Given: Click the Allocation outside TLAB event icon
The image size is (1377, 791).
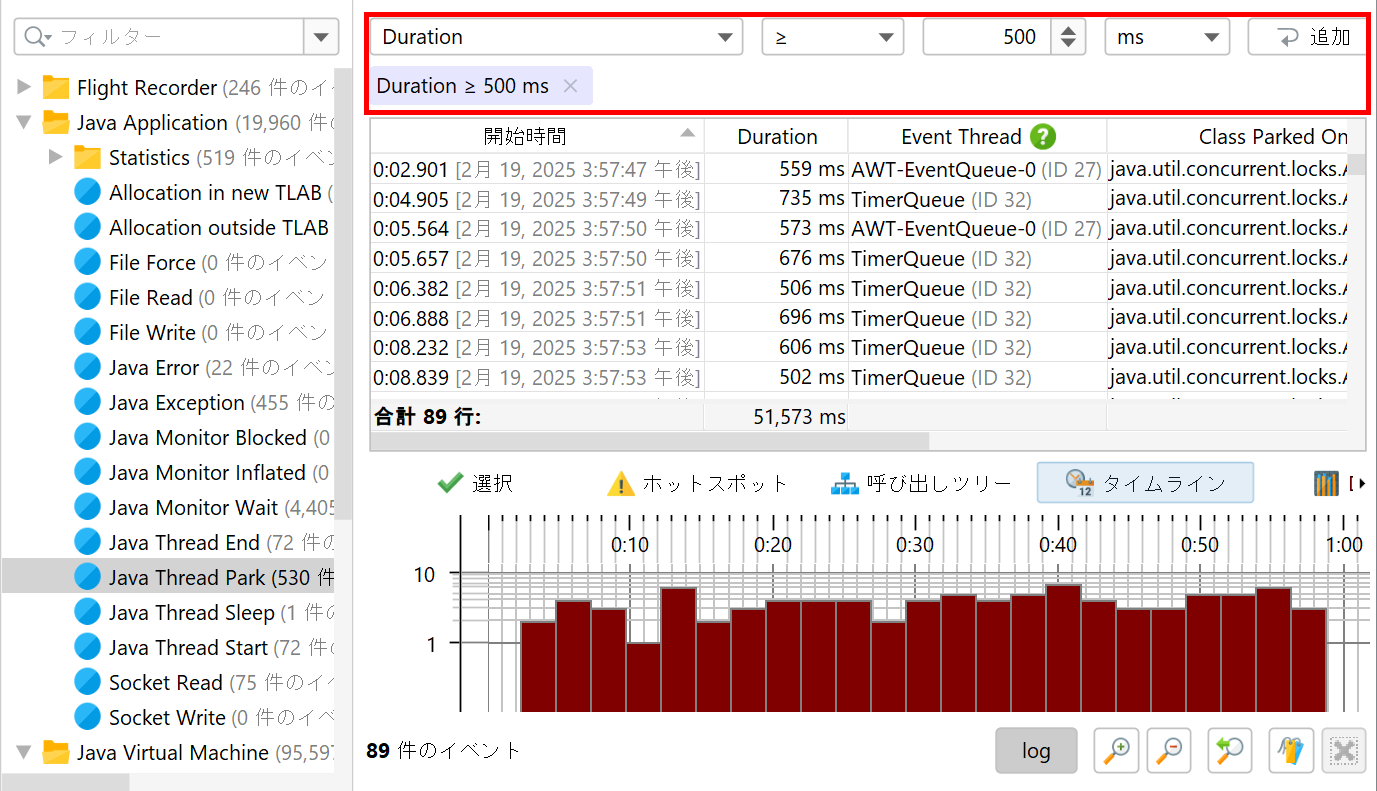Looking at the screenshot, I should (x=88, y=228).
